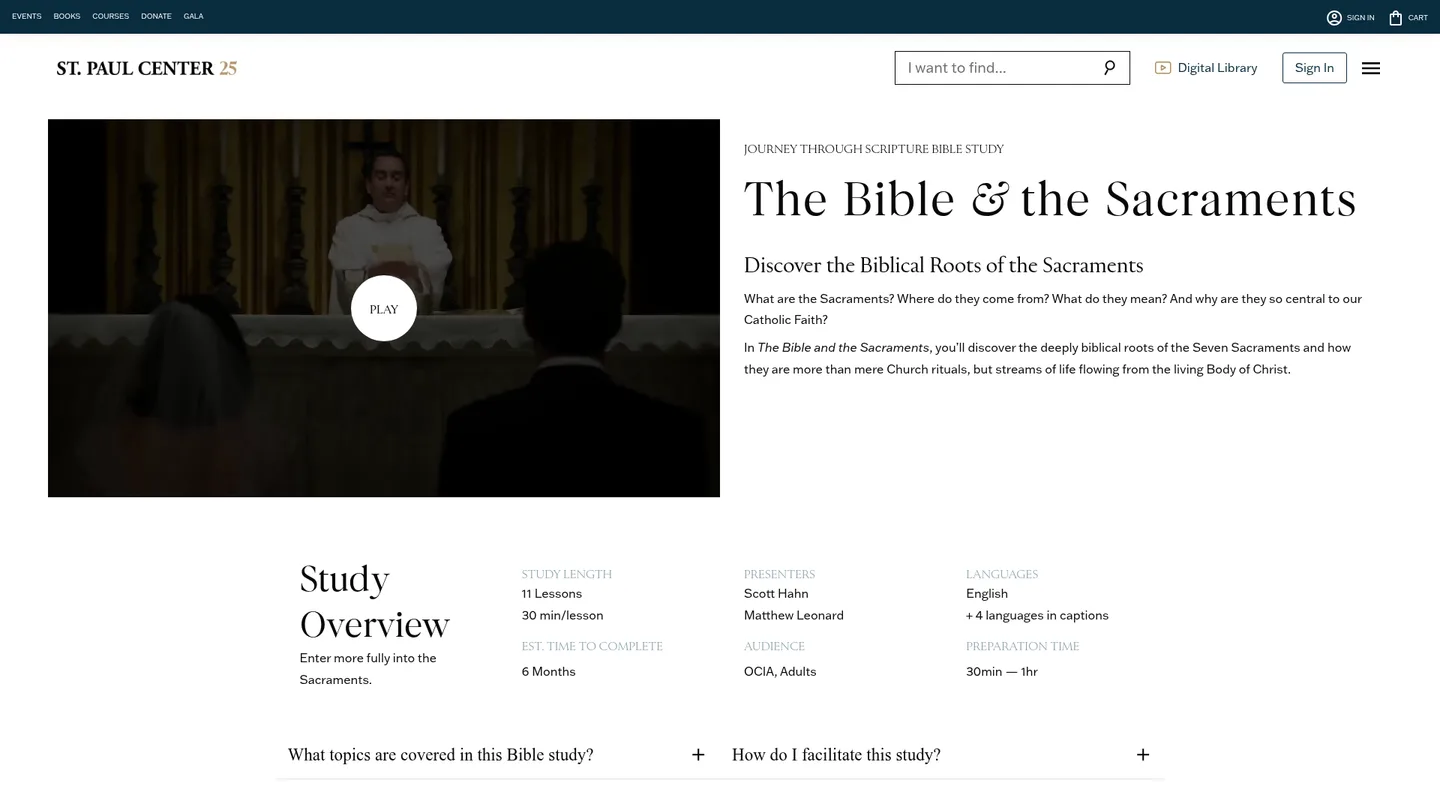This screenshot has height=810, width=1440.
Task: Click the 'Study Overview' heading
Action: 375,602
